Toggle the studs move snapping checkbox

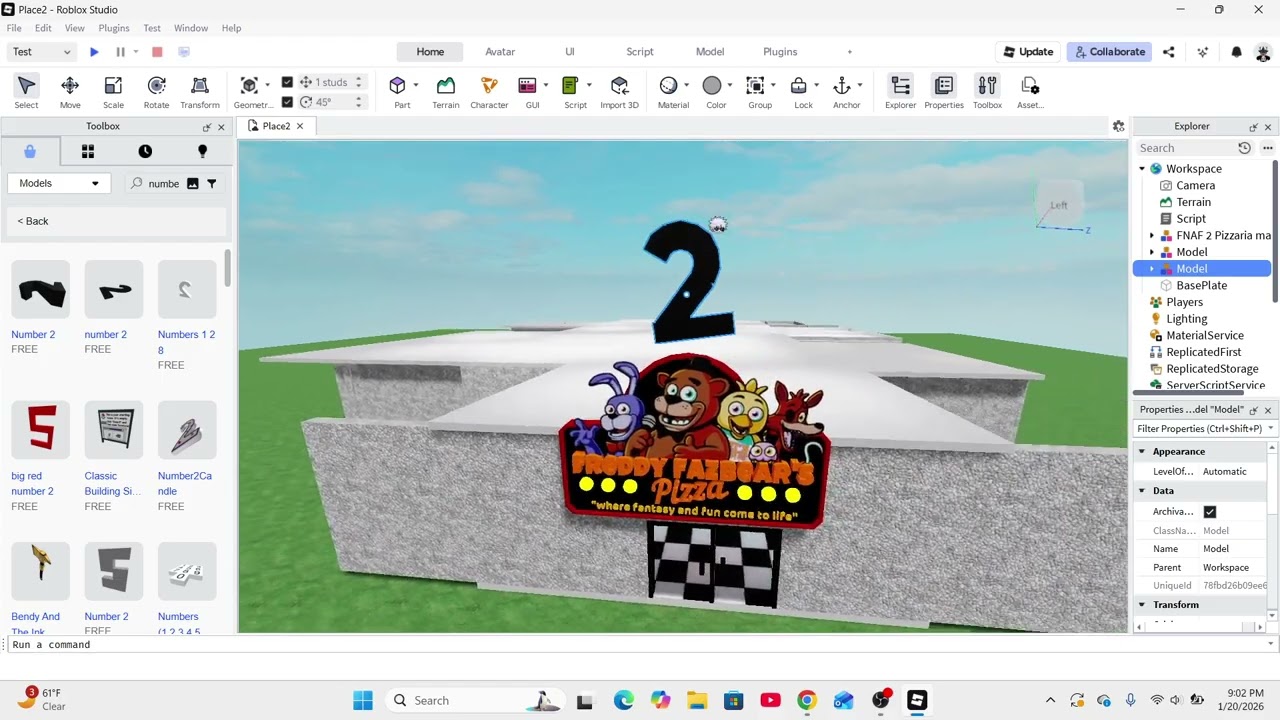pos(287,82)
